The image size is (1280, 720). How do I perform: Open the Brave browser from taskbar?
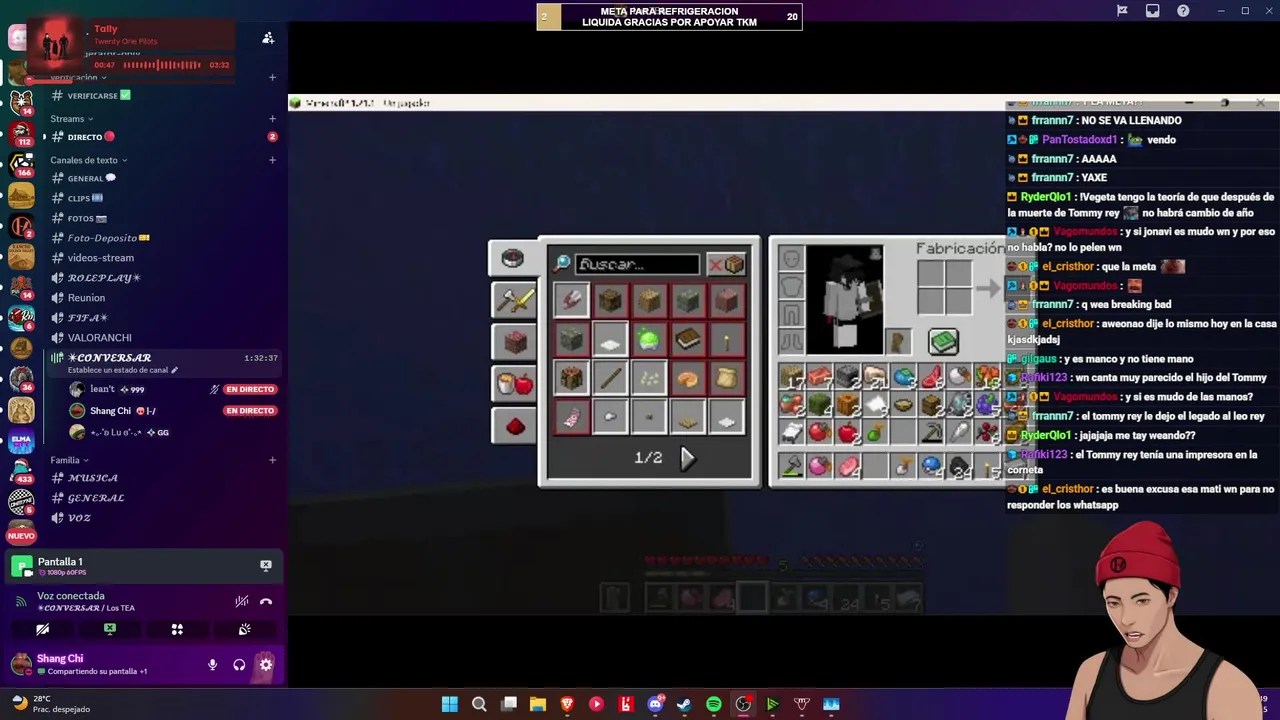click(567, 704)
